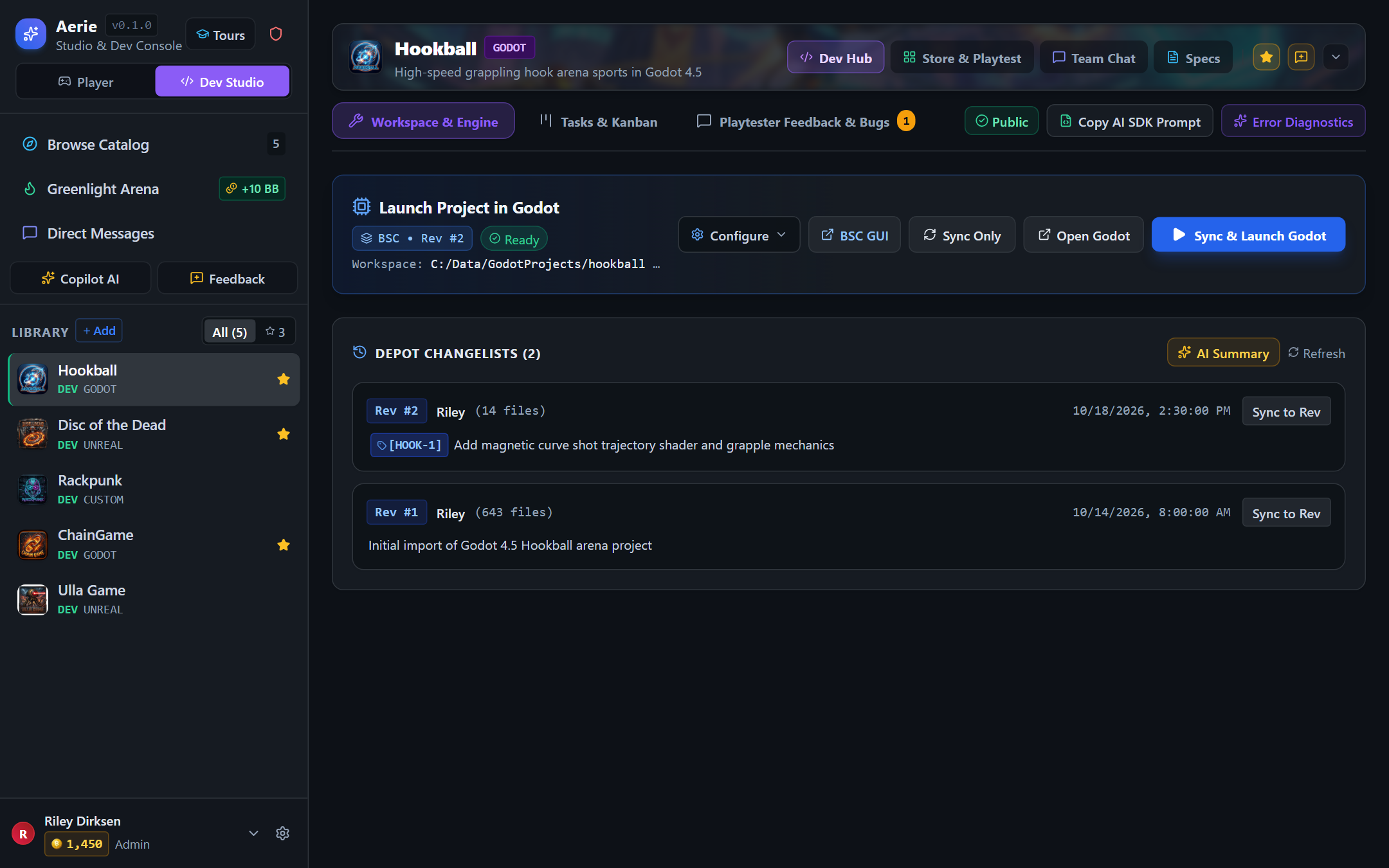Open the Configure dropdown
This screenshot has height=868, width=1389.
(739, 235)
